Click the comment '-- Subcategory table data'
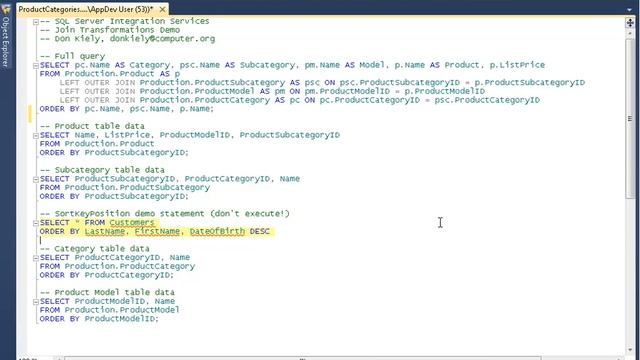The height and width of the screenshot is (360, 640). pos(102,170)
